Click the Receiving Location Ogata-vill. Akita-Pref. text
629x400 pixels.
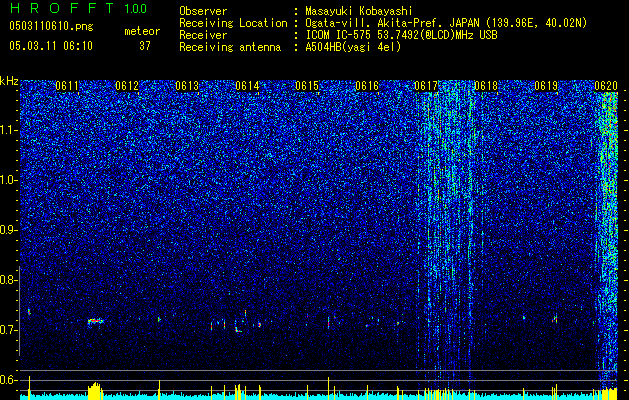[446, 23]
